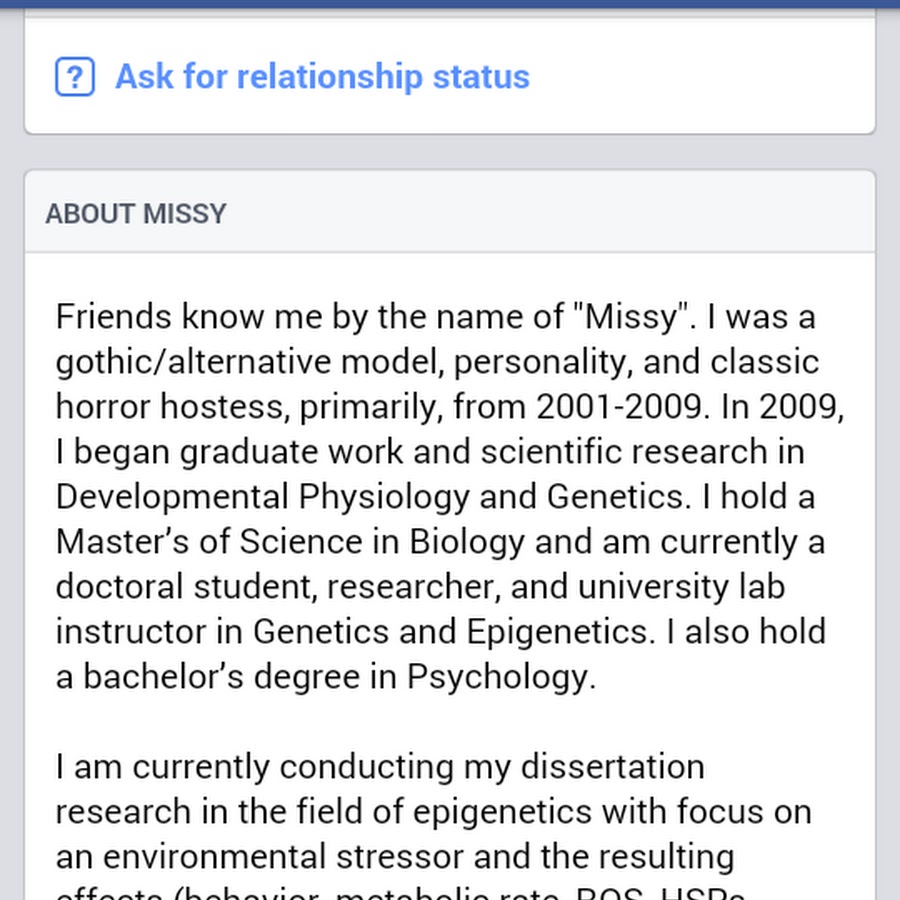Tap the "university lab" words in the bio
The image size is (900, 900).
(681, 587)
